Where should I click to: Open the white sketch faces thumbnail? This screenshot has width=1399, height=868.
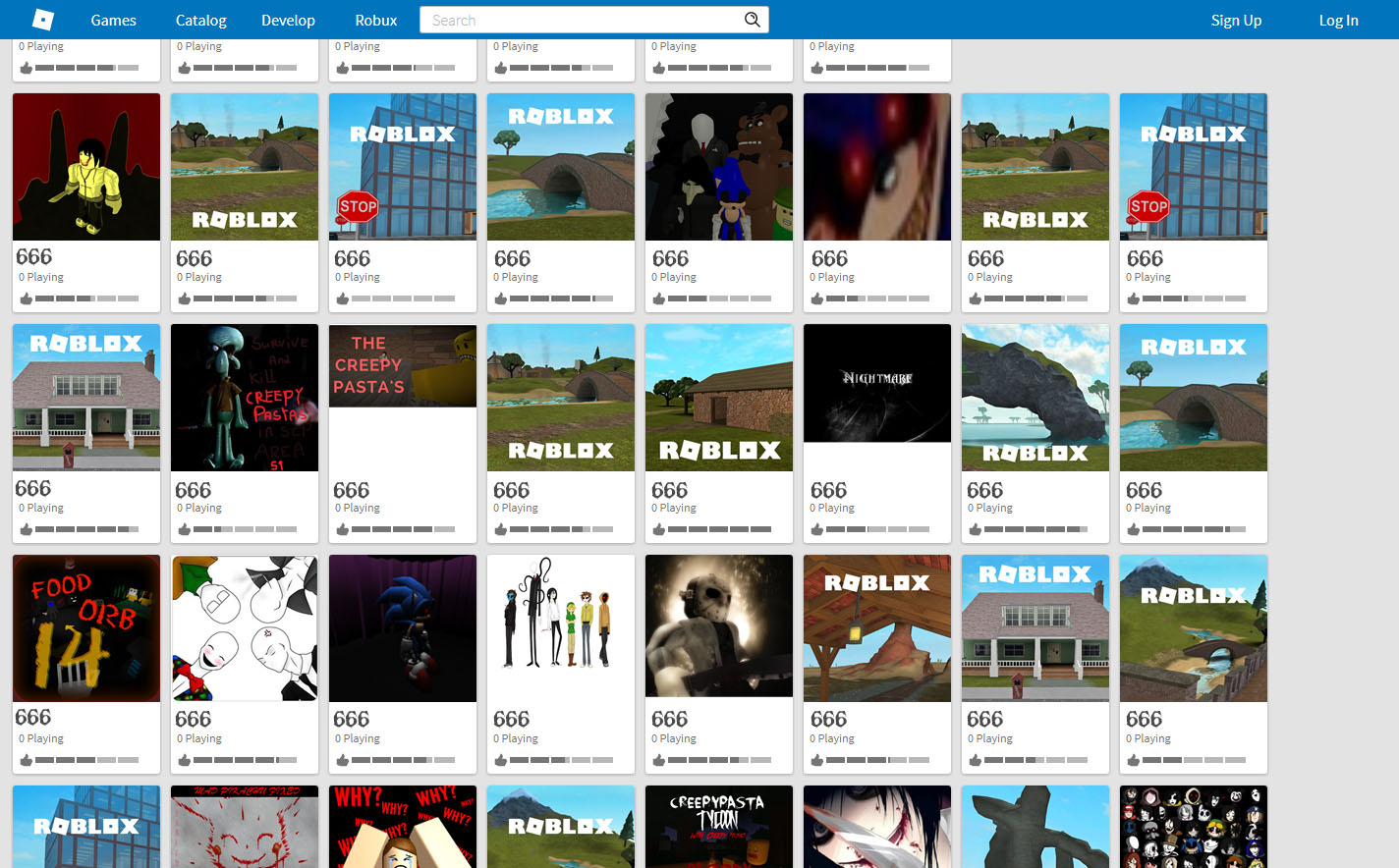click(x=245, y=628)
